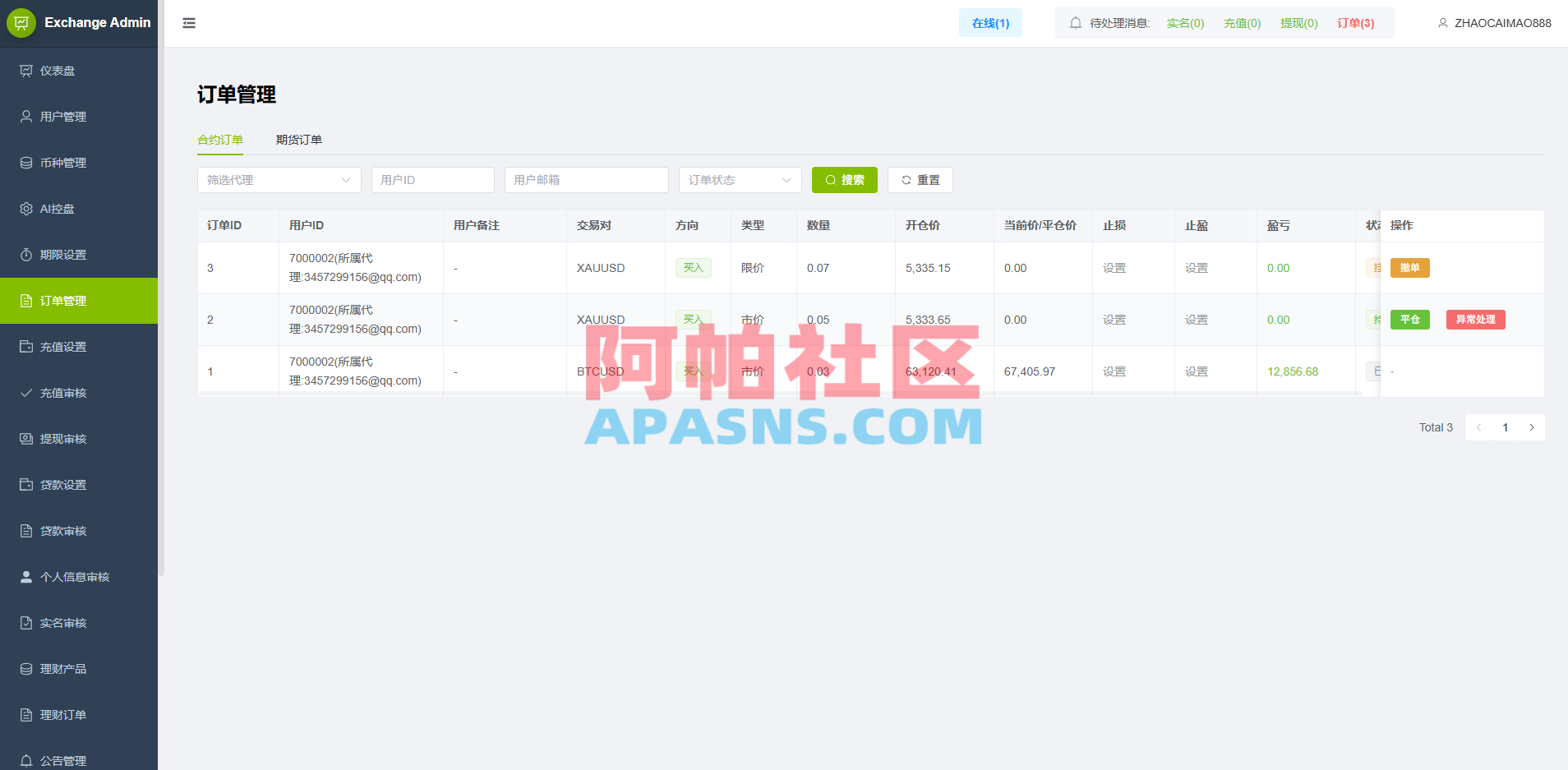1568x770 pixels.
Task: Click 撤单 for order 3
Action: (x=1410, y=268)
